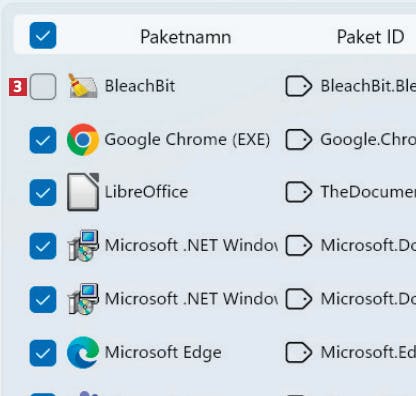Uncheck the Google Chrome (EXE) checkbox
Screen dimensions: 416x396
(43, 140)
